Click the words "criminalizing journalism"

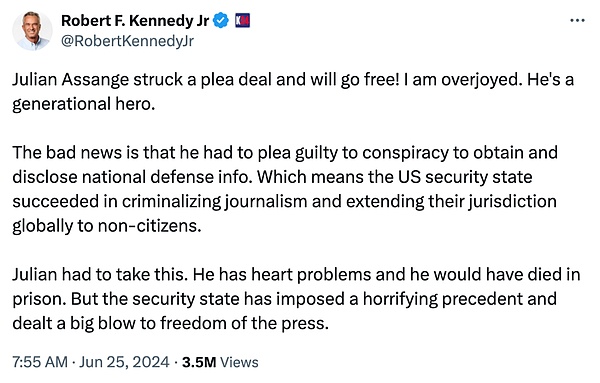pyautogui.click(x=215, y=201)
